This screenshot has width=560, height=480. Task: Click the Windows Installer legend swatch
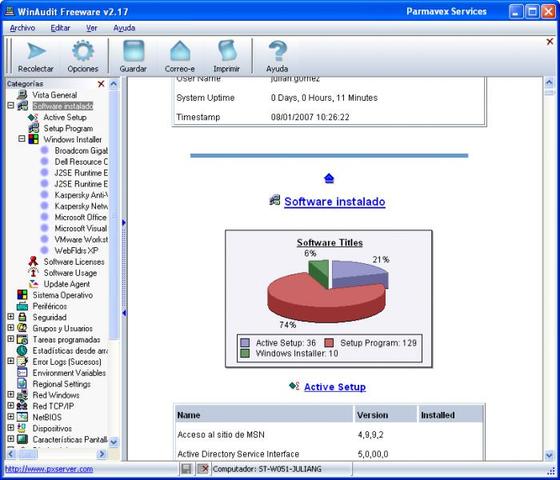(x=245, y=353)
